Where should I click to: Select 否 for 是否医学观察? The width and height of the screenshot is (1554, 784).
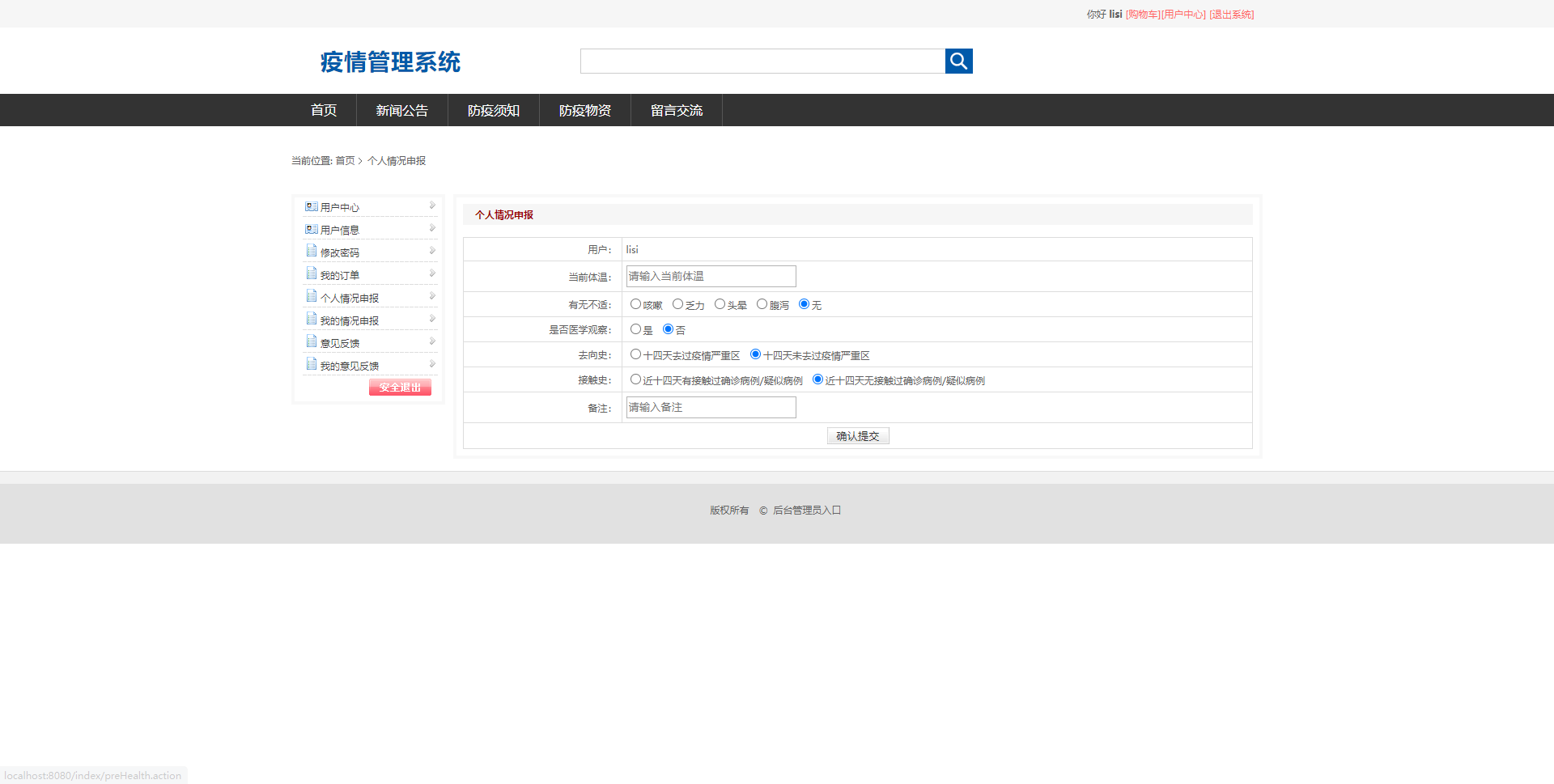pos(668,329)
